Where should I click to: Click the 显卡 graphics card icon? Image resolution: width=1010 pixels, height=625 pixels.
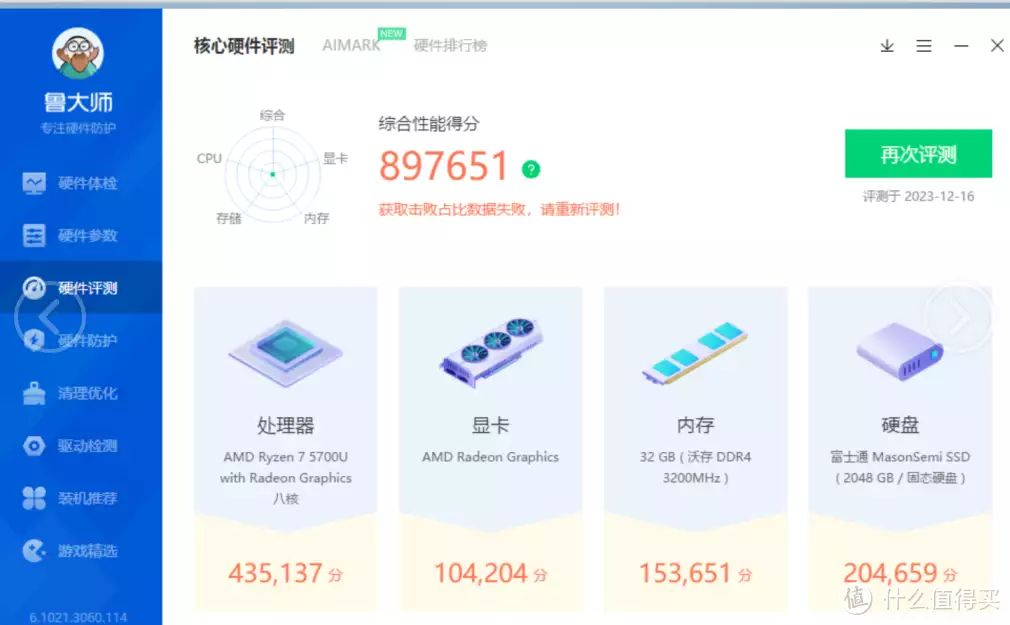point(491,352)
